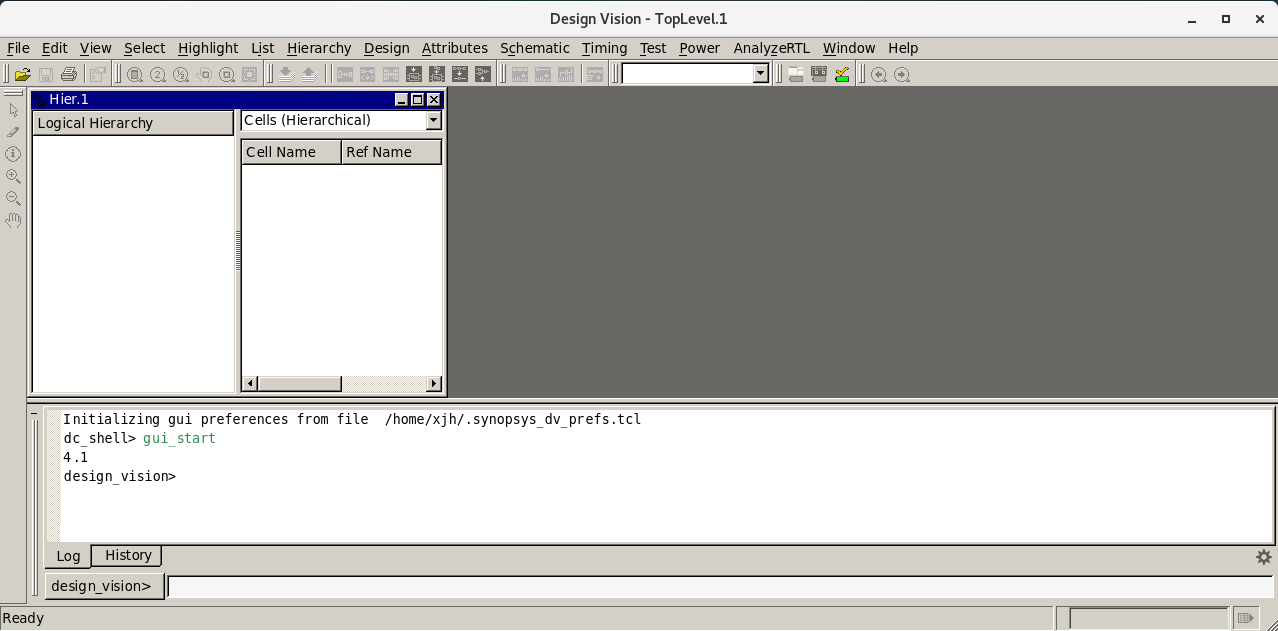Select the Zoom In magnifier tool
Screen dimensions: 1278x631
(13, 176)
